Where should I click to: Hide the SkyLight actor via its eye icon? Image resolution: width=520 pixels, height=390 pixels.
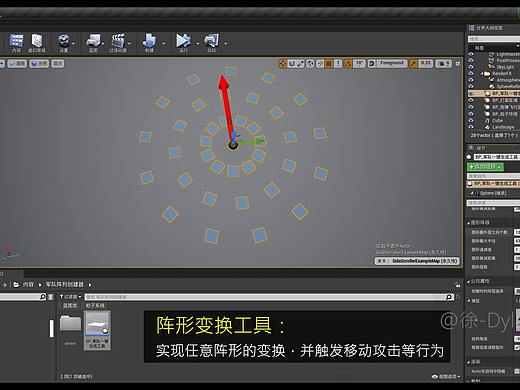click(471, 67)
